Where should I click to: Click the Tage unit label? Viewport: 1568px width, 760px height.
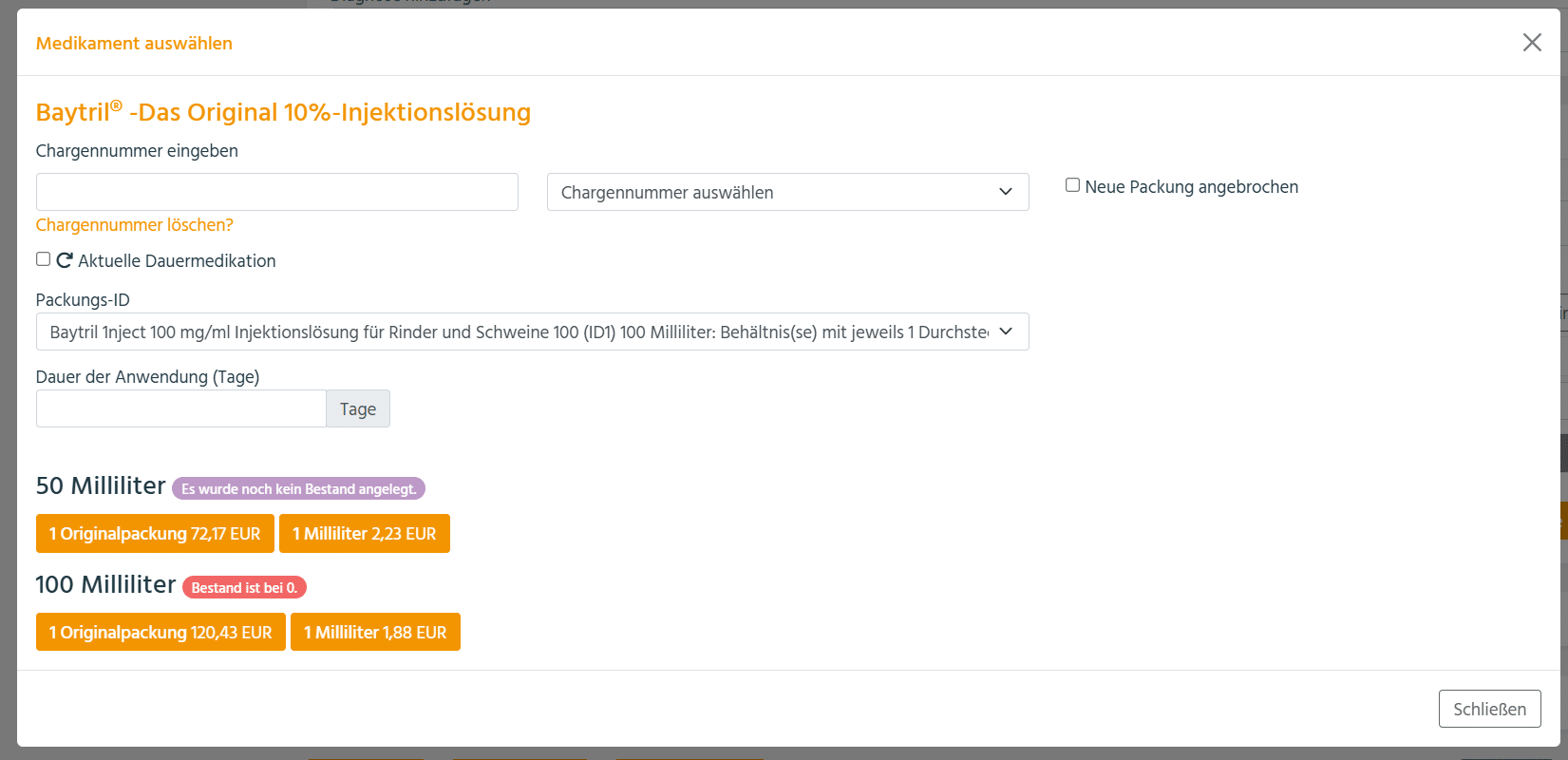point(358,408)
